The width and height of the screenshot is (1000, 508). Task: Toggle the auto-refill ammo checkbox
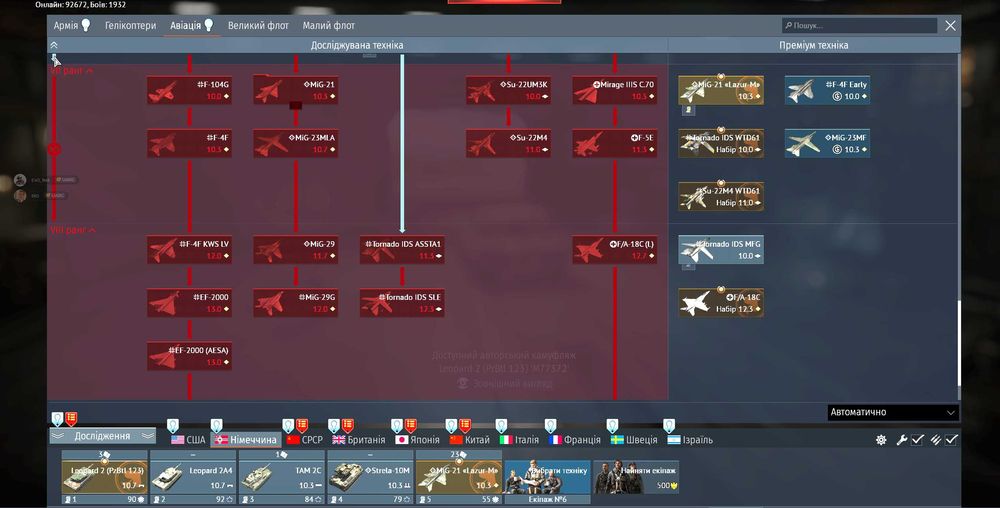pyautogui.click(x=951, y=440)
